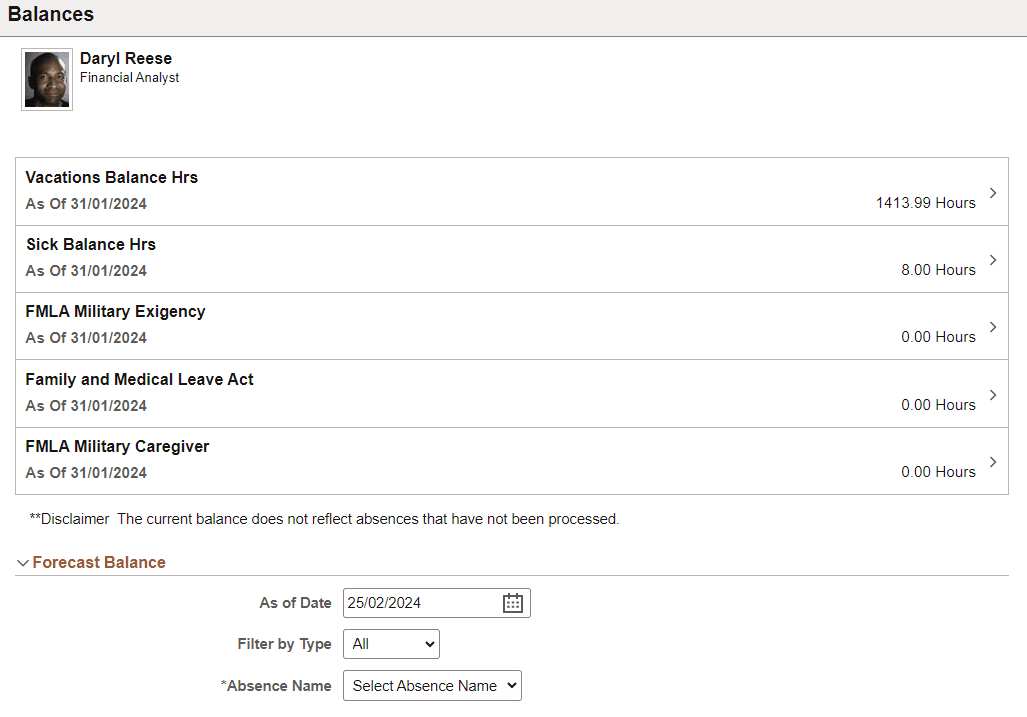
Task: Click the Daryl Reese name text
Action: [x=126, y=59]
